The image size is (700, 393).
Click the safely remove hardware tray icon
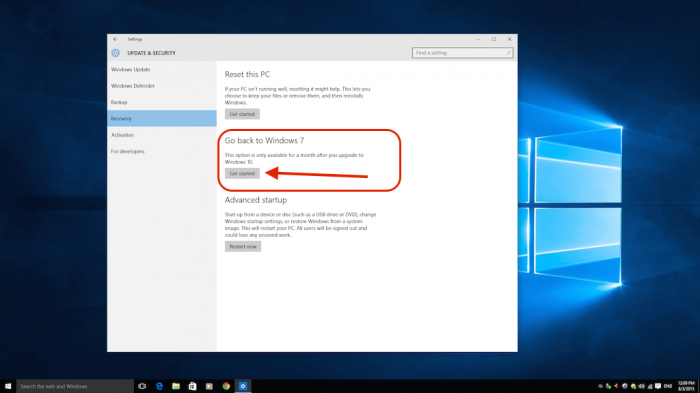[608, 386]
